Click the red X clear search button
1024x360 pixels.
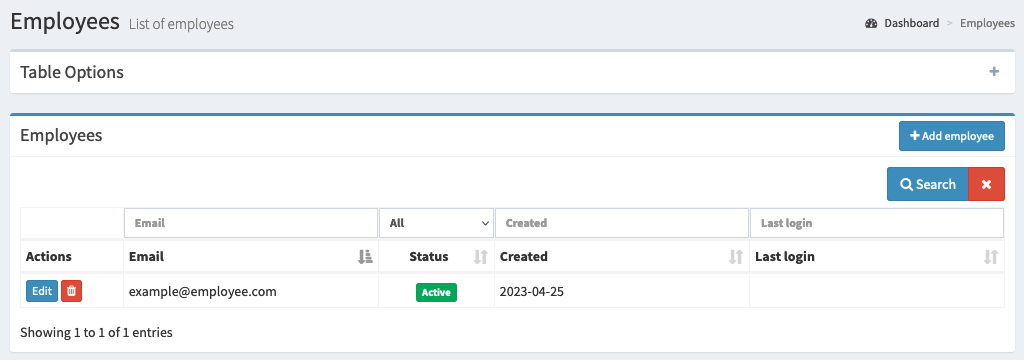[x=986, y=184]
